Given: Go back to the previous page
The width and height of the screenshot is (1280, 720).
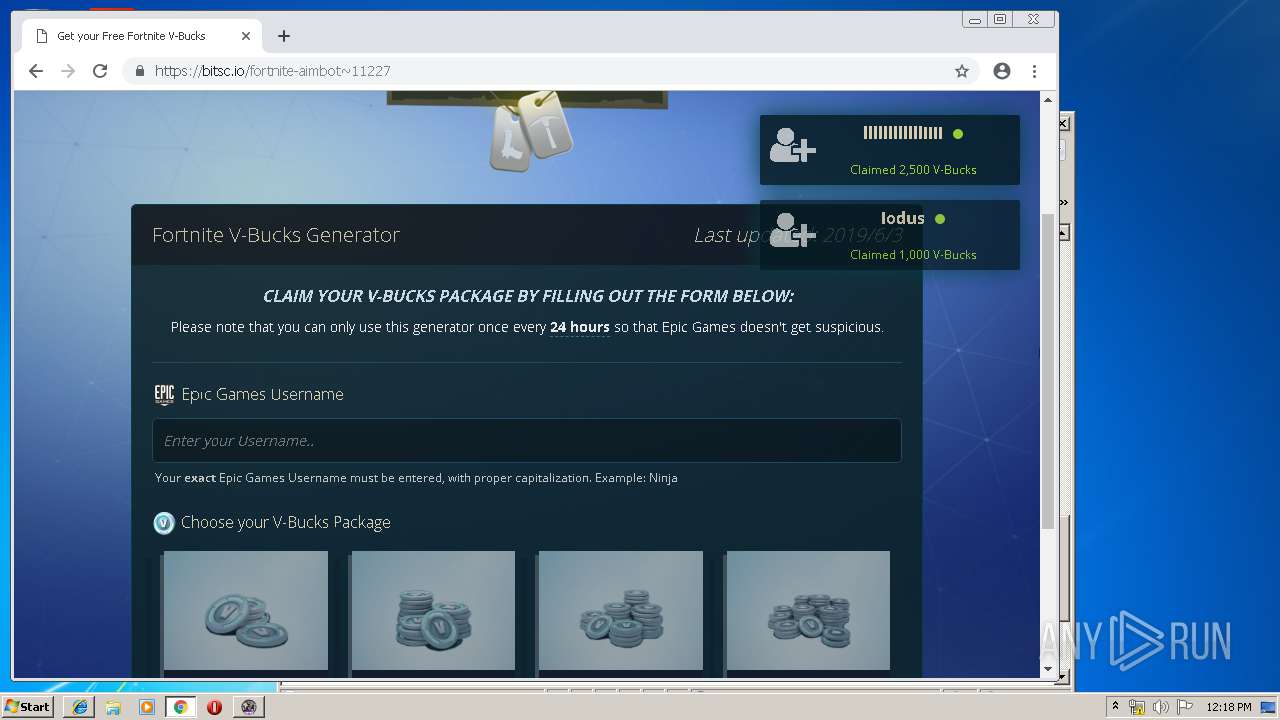Looking at the screenshot, I should point(36,71).
